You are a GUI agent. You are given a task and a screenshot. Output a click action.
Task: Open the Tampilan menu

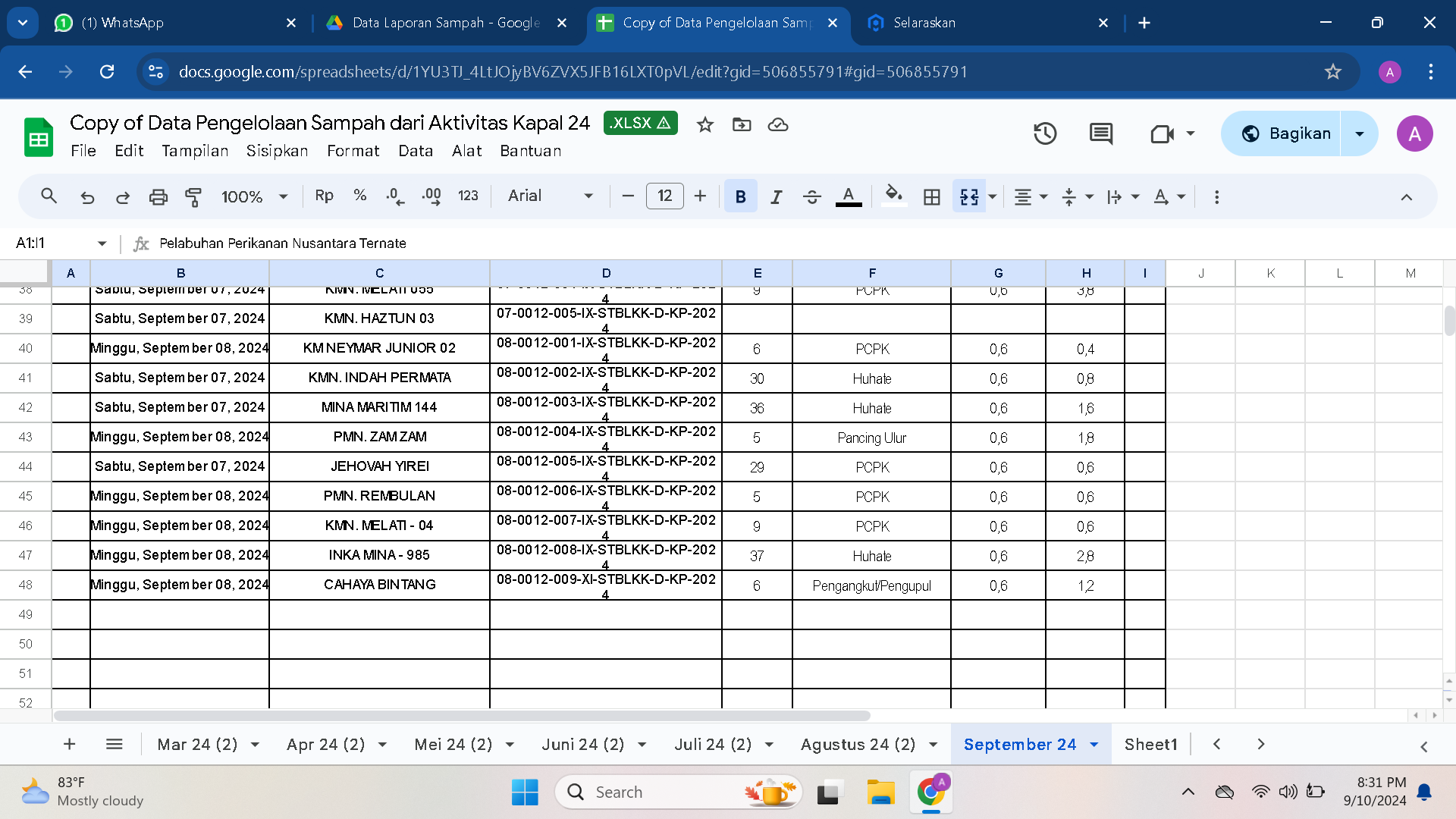coord(195,151)
